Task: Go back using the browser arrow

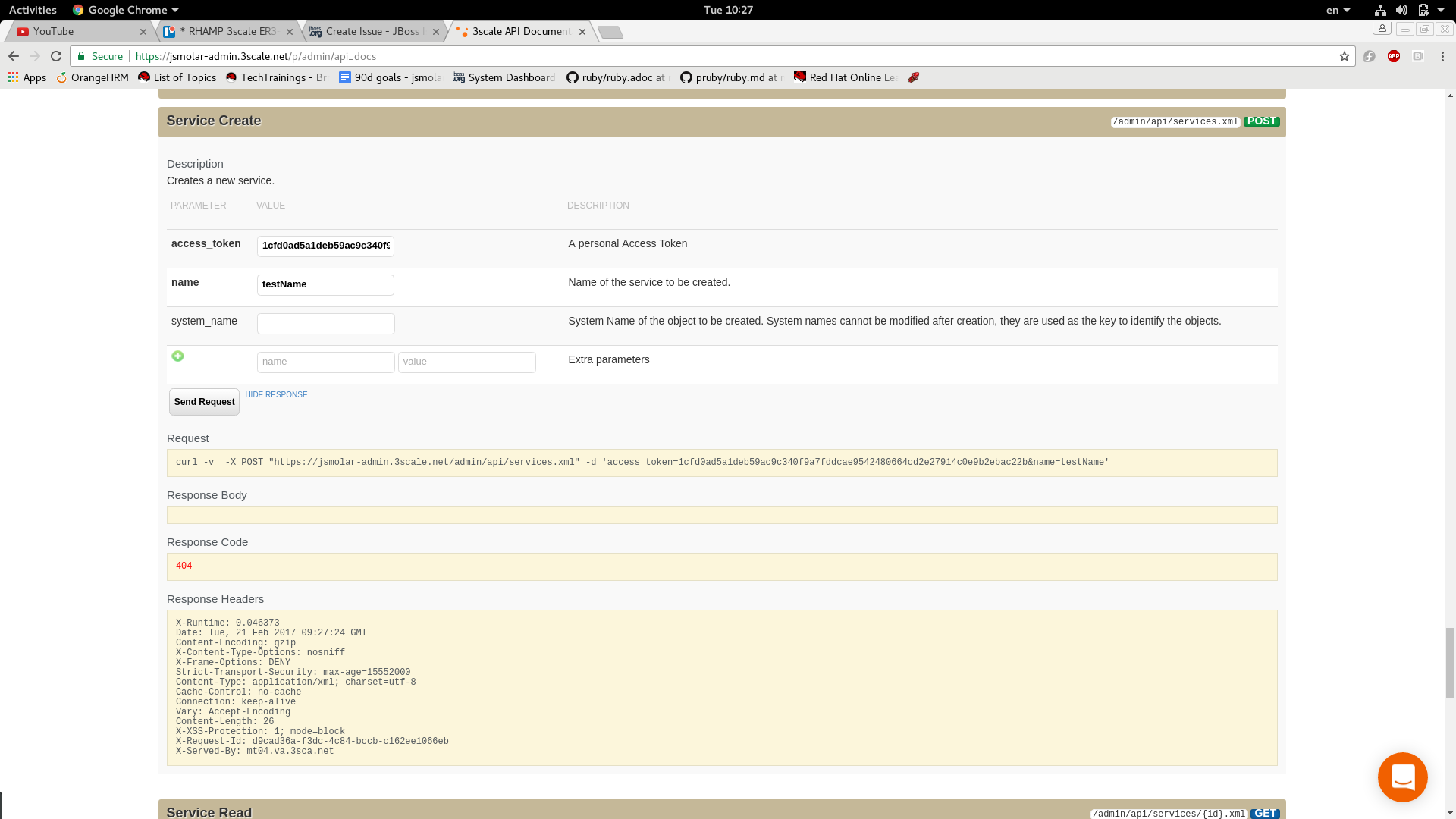Action: pos(14,56)
